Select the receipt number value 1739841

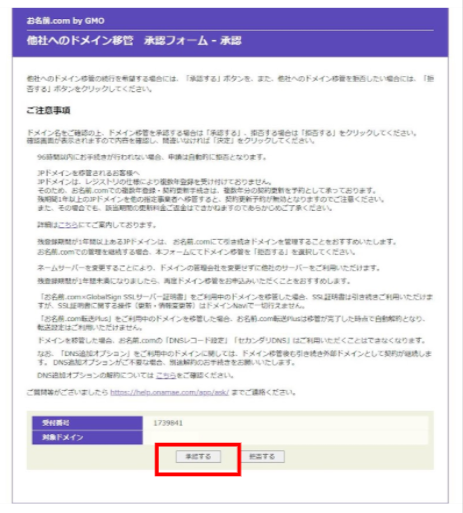[168, 423]
